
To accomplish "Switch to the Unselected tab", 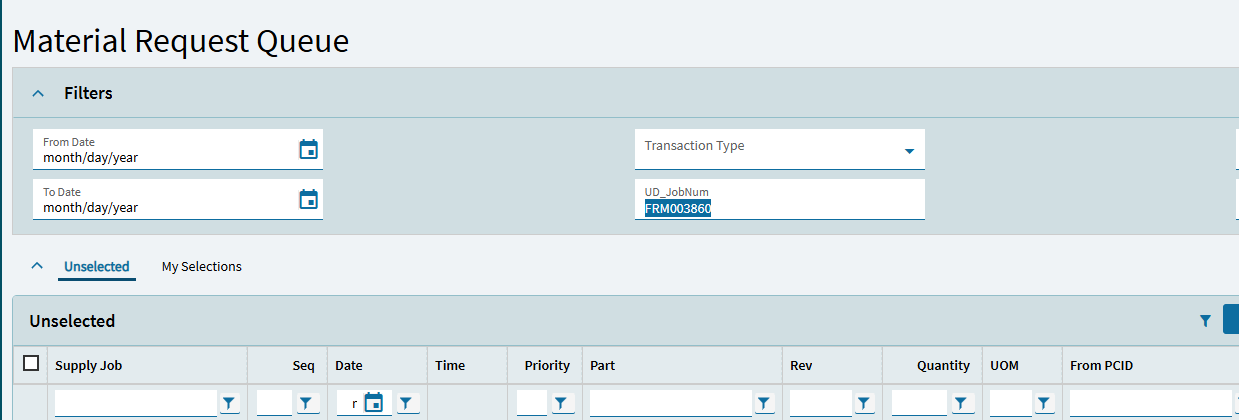I will tap(97, 267).
